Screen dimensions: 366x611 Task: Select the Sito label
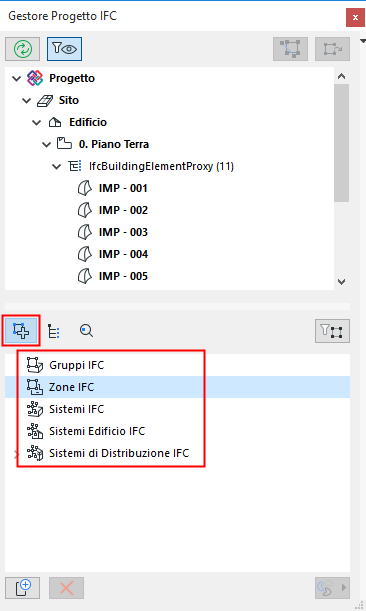[x=69, y=100]
